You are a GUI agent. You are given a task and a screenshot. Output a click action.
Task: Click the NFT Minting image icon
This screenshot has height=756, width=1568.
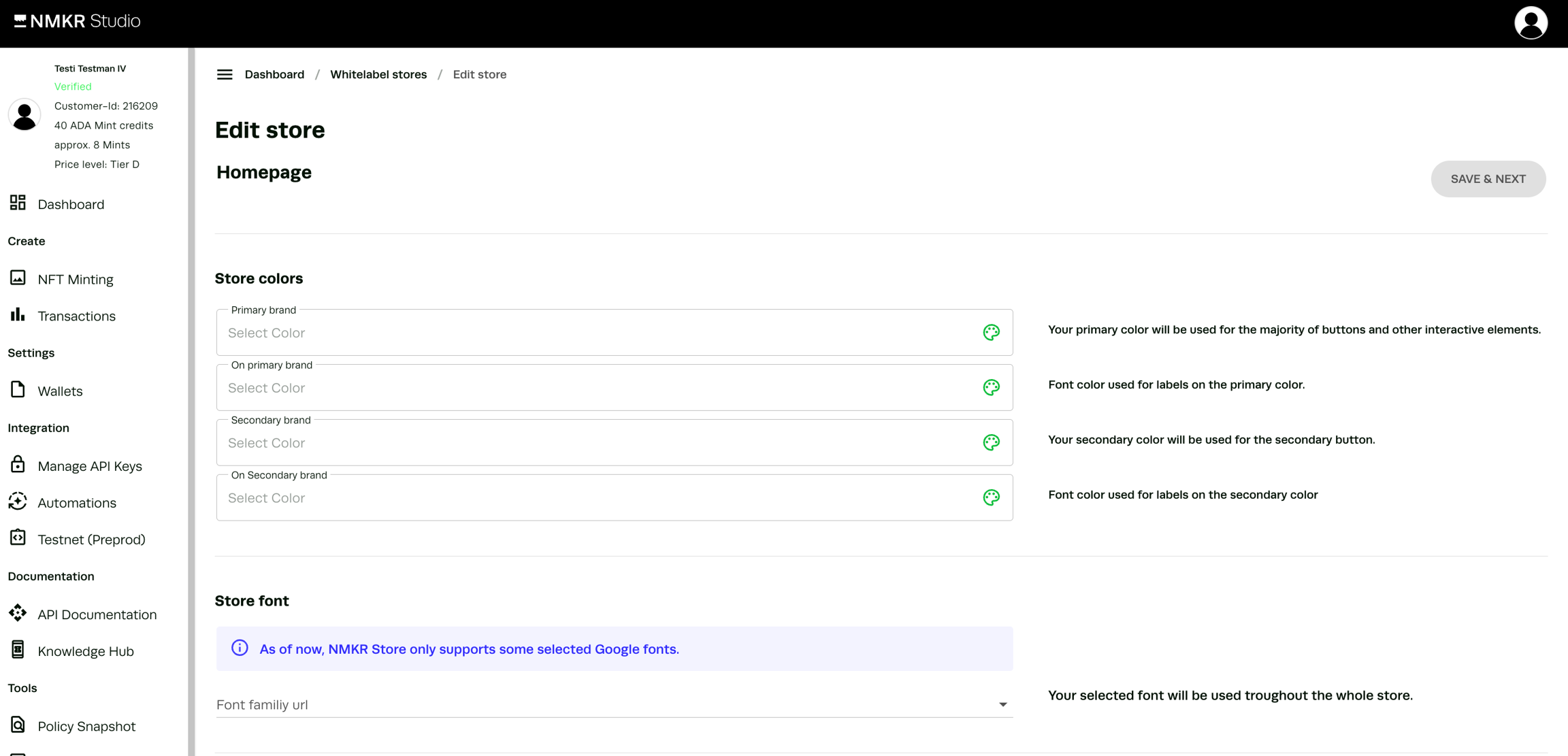pos(18,278)
